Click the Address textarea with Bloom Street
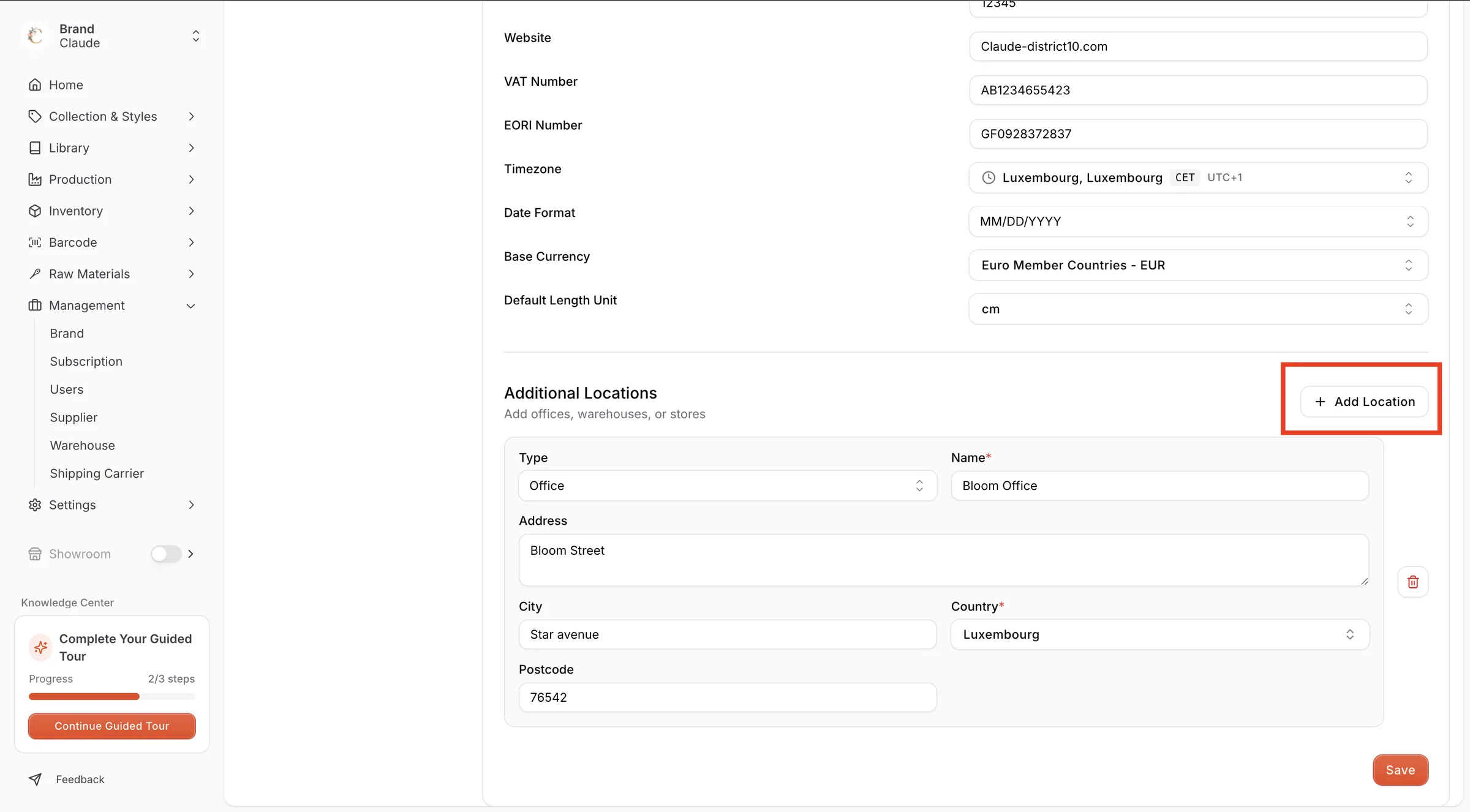 click(x=944, y=560)
